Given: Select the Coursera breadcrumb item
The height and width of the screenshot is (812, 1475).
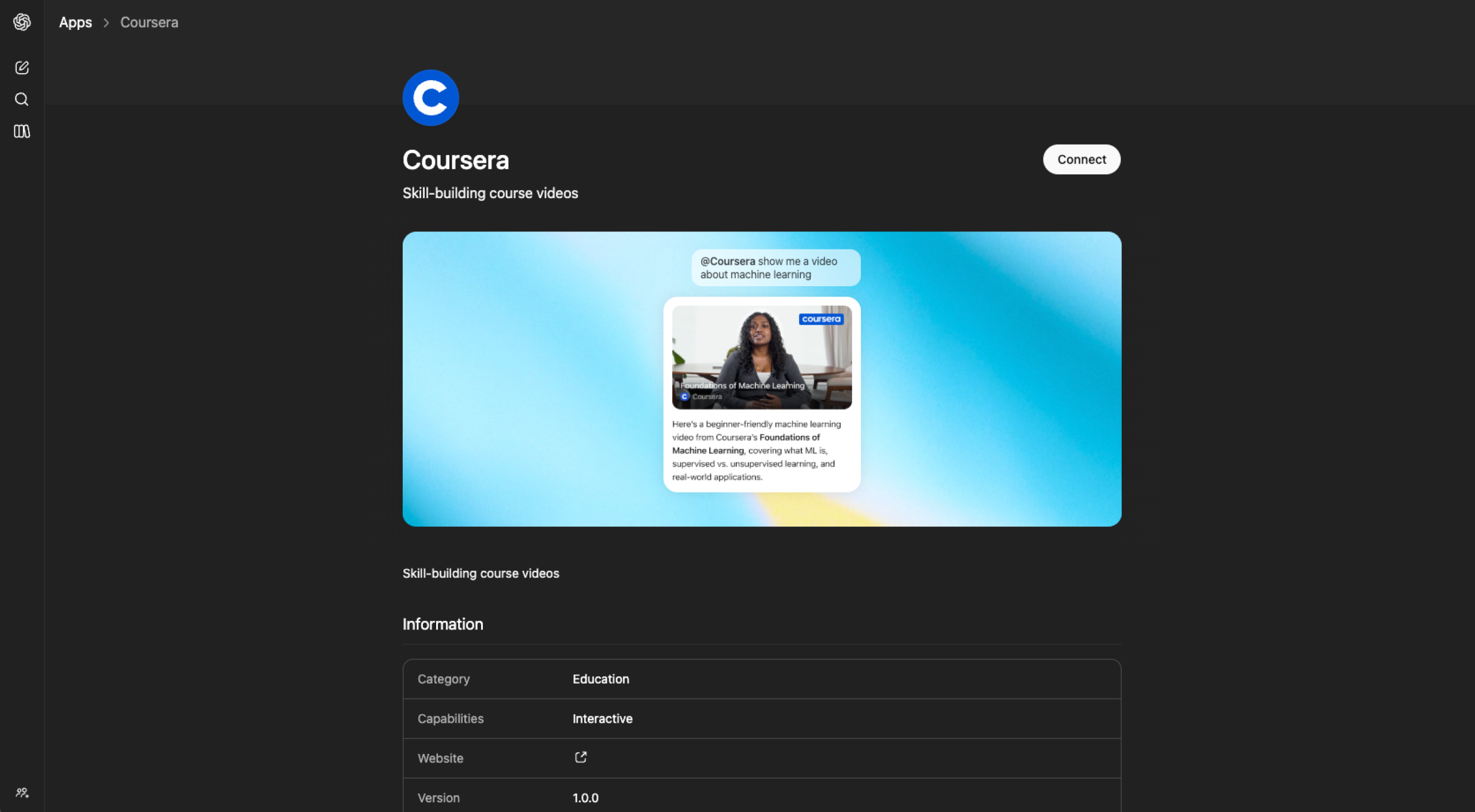Looking at the screenshot, I should (149, 22).
